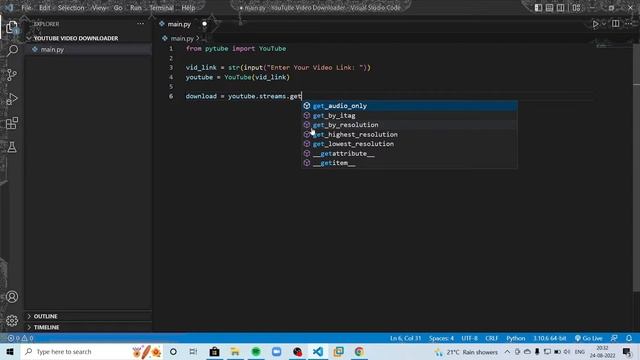Open the Extensions view

coord(12,123)
